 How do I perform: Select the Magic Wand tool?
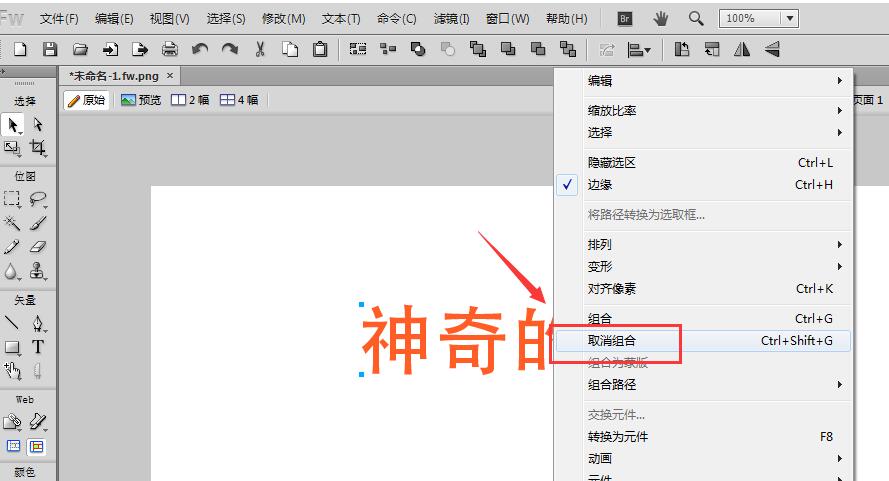[x=12, y=223]
